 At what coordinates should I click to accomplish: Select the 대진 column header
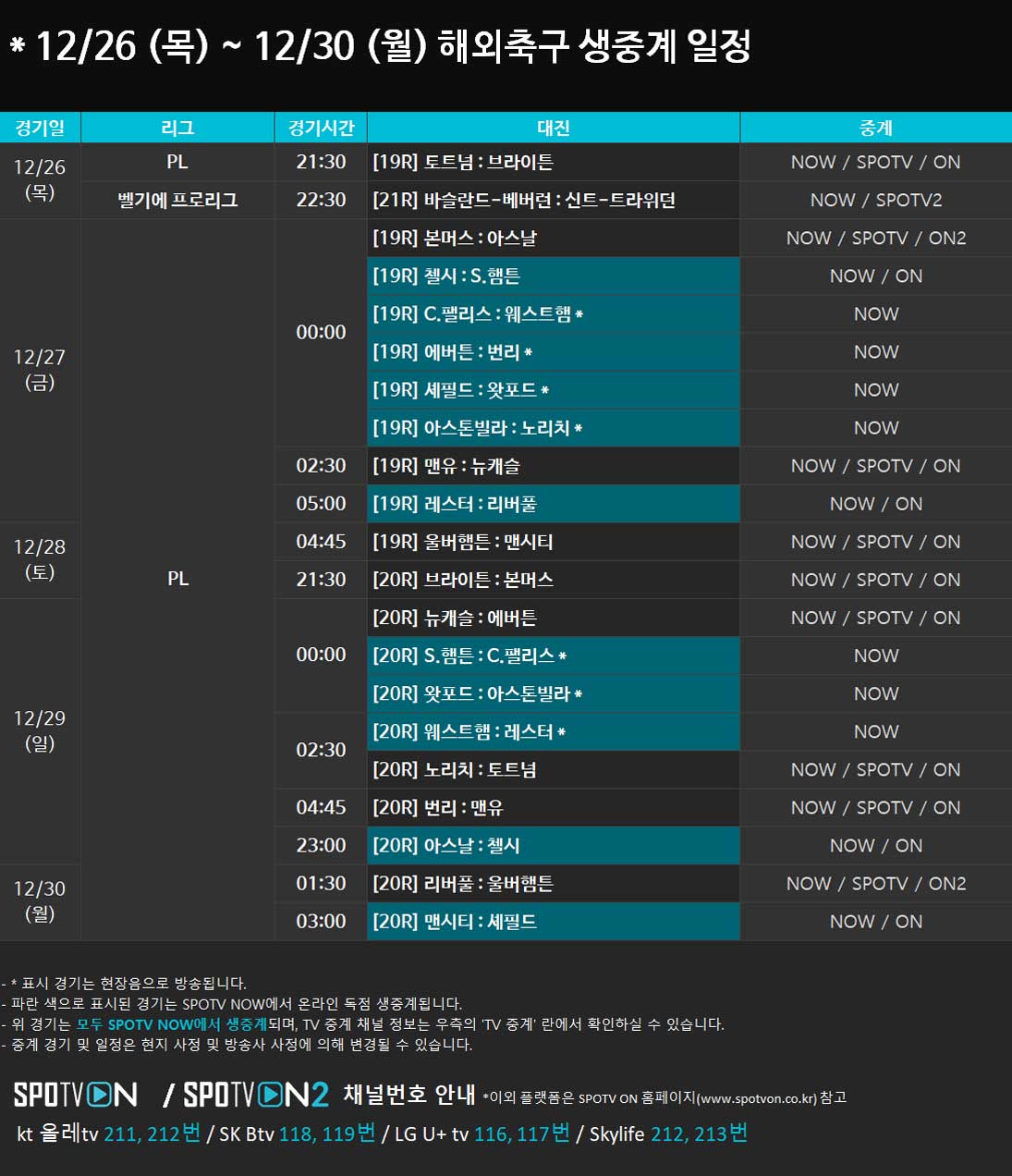point(553,128)
